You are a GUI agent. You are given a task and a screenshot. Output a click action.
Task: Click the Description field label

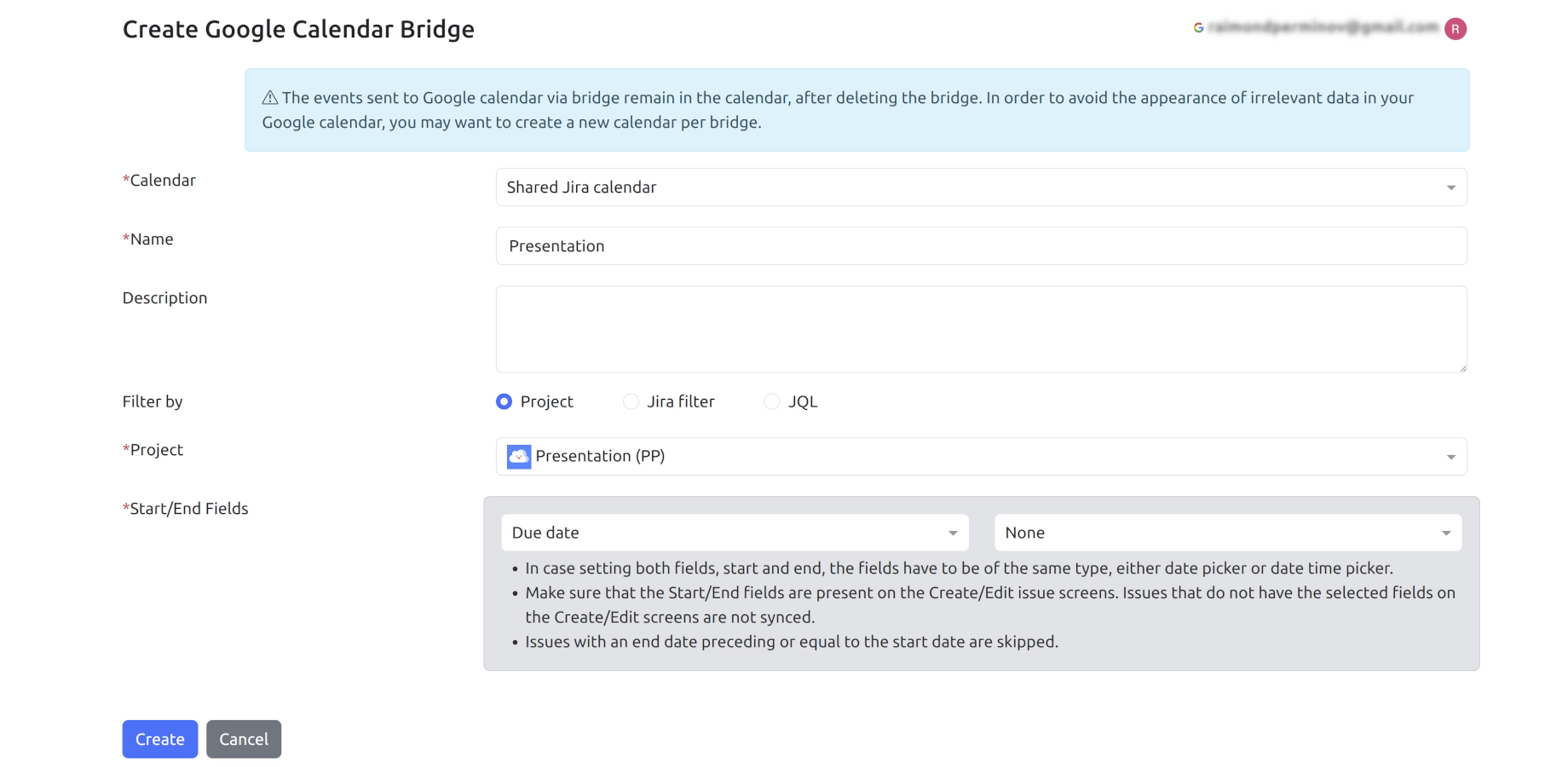pos(164,298)
